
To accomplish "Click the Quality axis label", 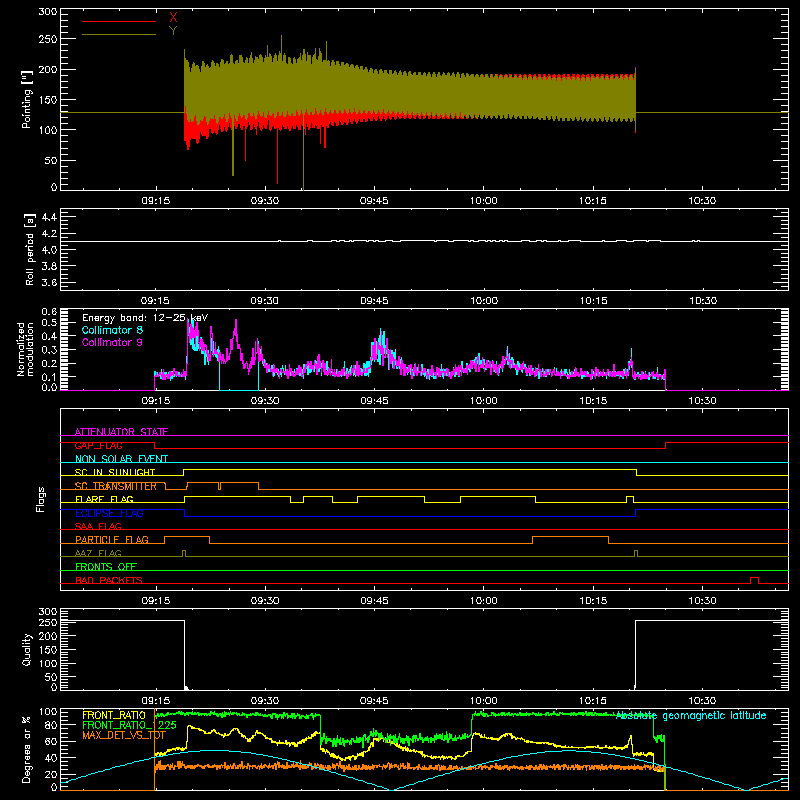I will tap(27, 649).
